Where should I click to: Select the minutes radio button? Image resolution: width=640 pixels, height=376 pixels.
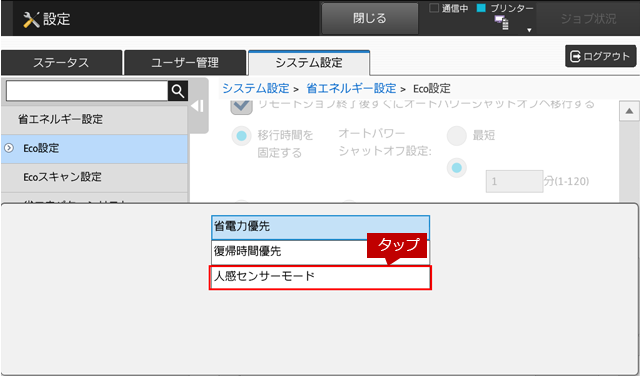click(456, 168)
